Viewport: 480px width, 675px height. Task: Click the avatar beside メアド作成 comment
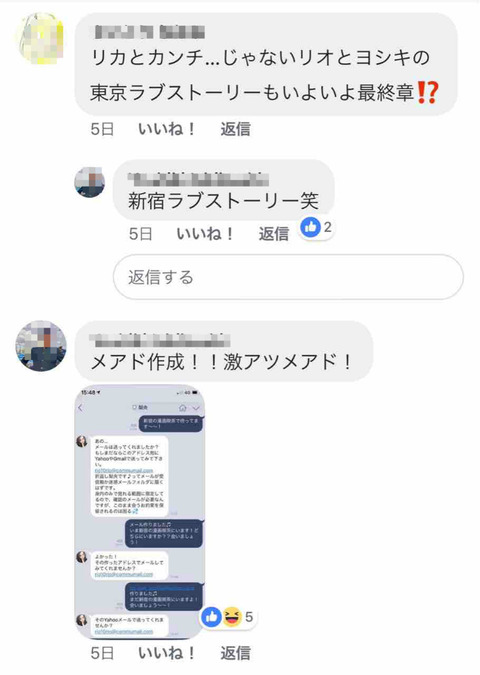[x=41, y=345]
